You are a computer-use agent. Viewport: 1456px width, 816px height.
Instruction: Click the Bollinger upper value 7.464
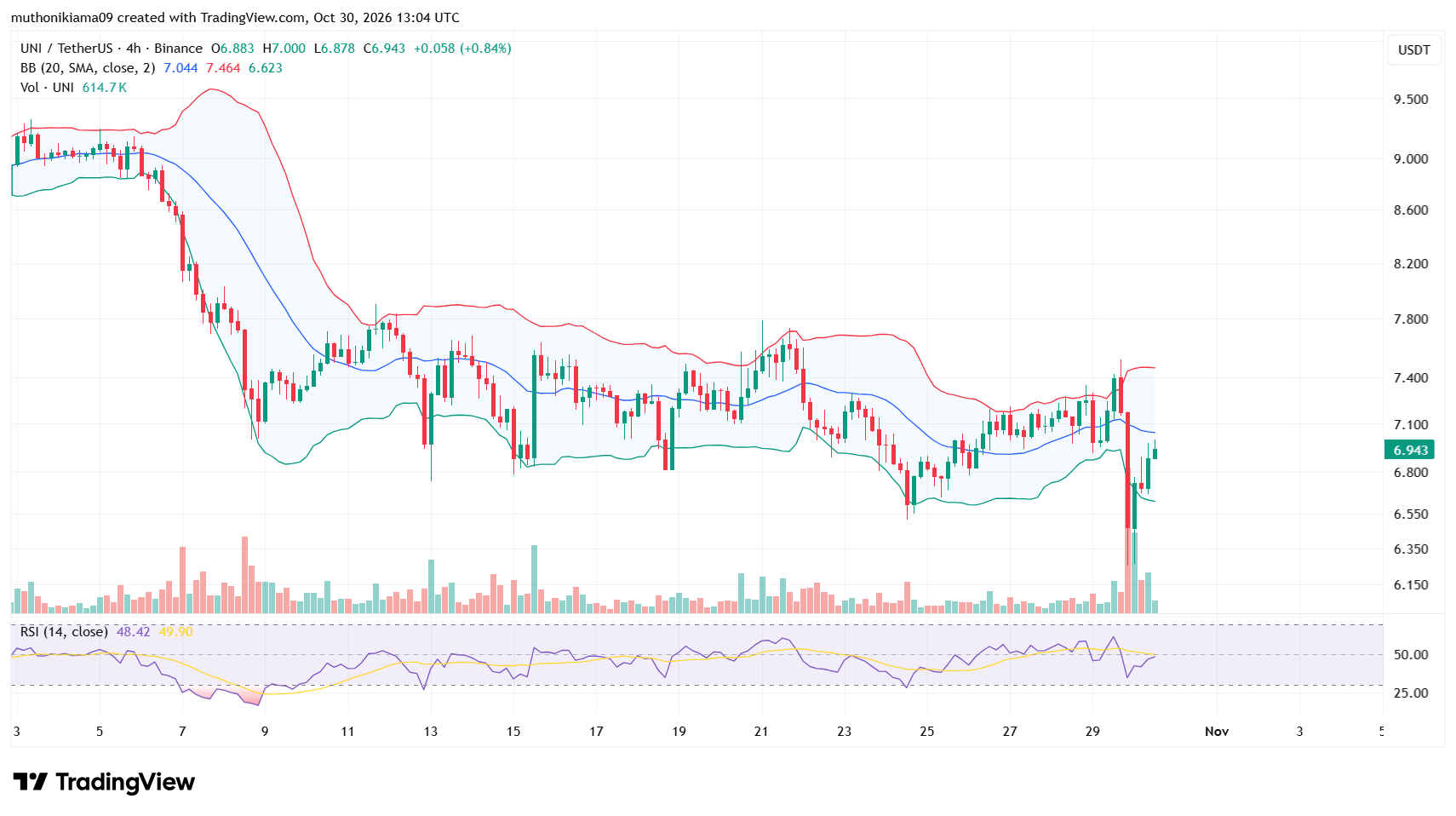(x=223, y=68)
